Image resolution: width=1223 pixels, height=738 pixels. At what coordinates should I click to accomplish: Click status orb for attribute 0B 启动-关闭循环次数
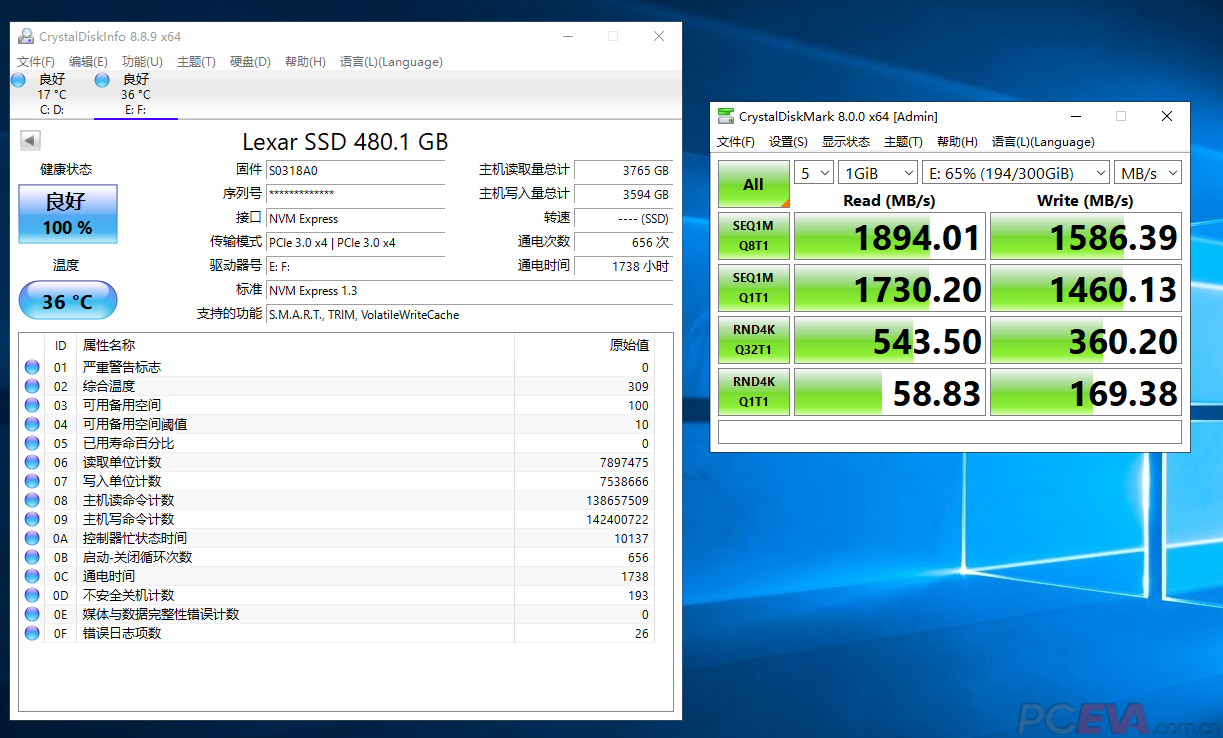(x=32, y=557)
